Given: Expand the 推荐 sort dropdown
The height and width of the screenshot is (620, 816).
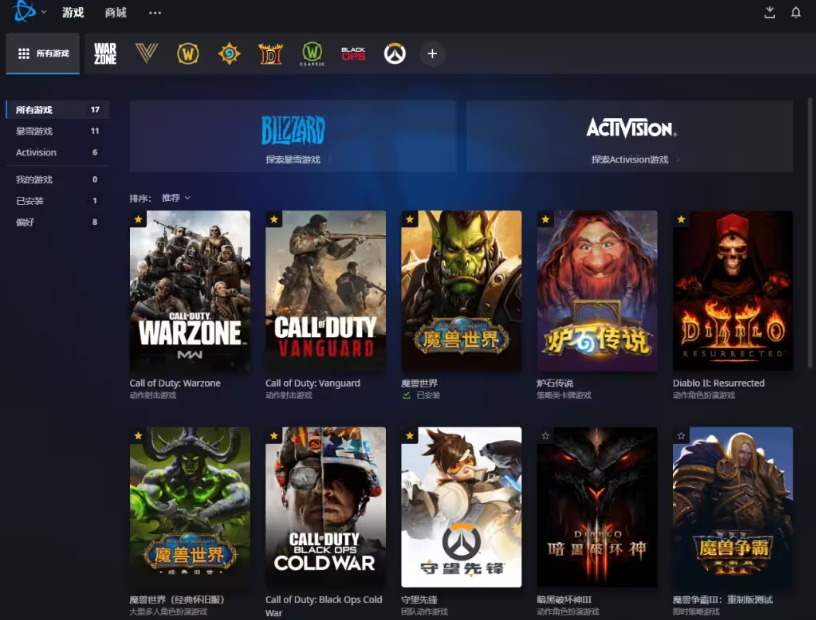Looking at the screenshot, I should coord(176,198).
